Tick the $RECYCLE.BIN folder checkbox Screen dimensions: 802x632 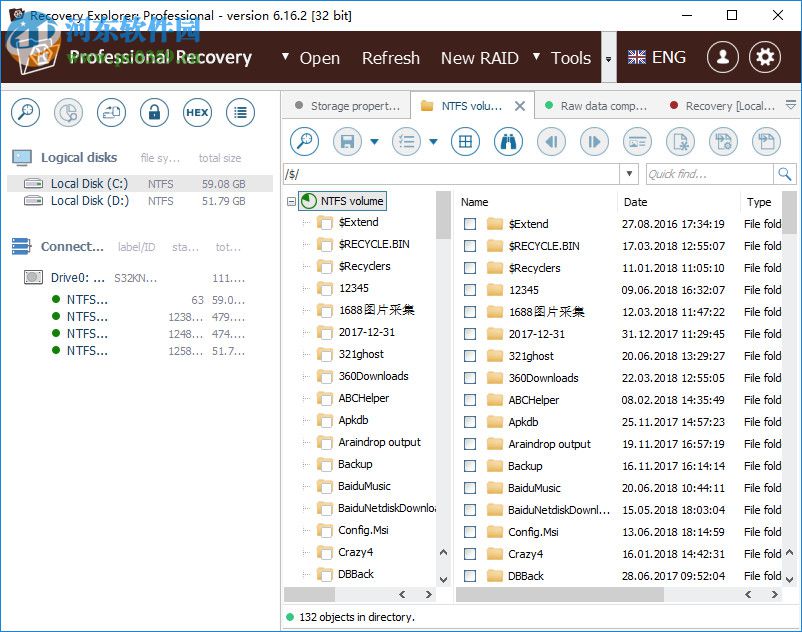point(470,245)
